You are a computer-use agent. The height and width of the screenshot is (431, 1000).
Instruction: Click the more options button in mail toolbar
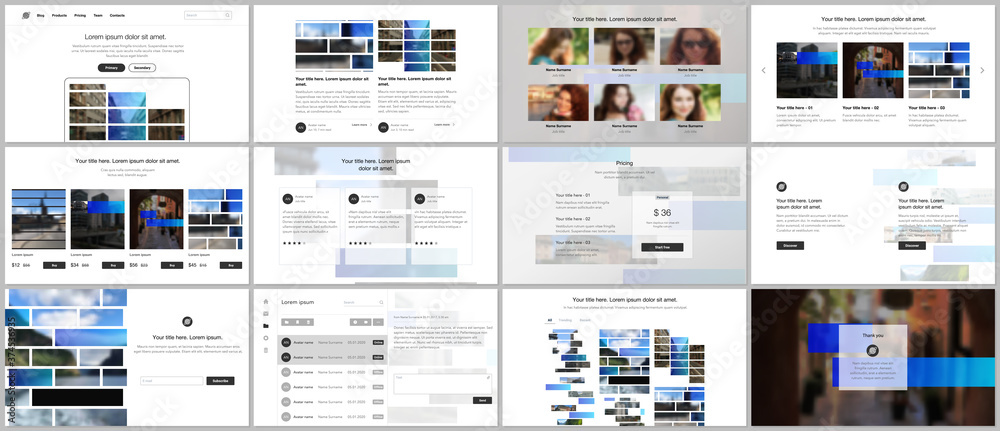[378, 322]
